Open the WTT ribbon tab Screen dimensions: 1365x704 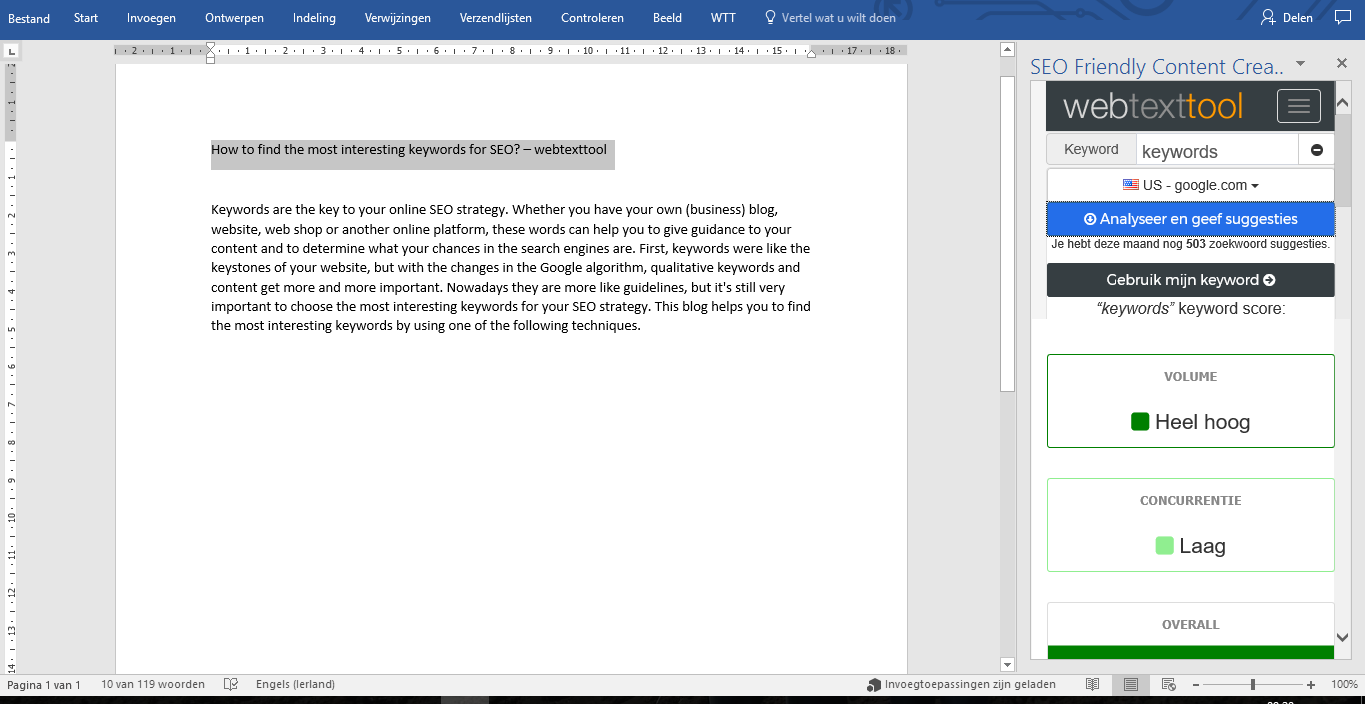point(723,18)
